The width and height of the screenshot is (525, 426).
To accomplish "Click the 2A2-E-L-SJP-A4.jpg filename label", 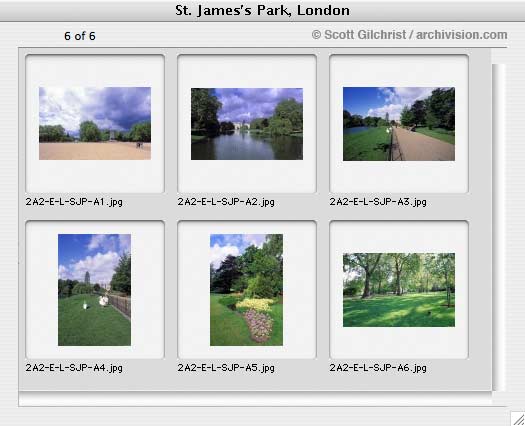I will click(x=74, y=368).
